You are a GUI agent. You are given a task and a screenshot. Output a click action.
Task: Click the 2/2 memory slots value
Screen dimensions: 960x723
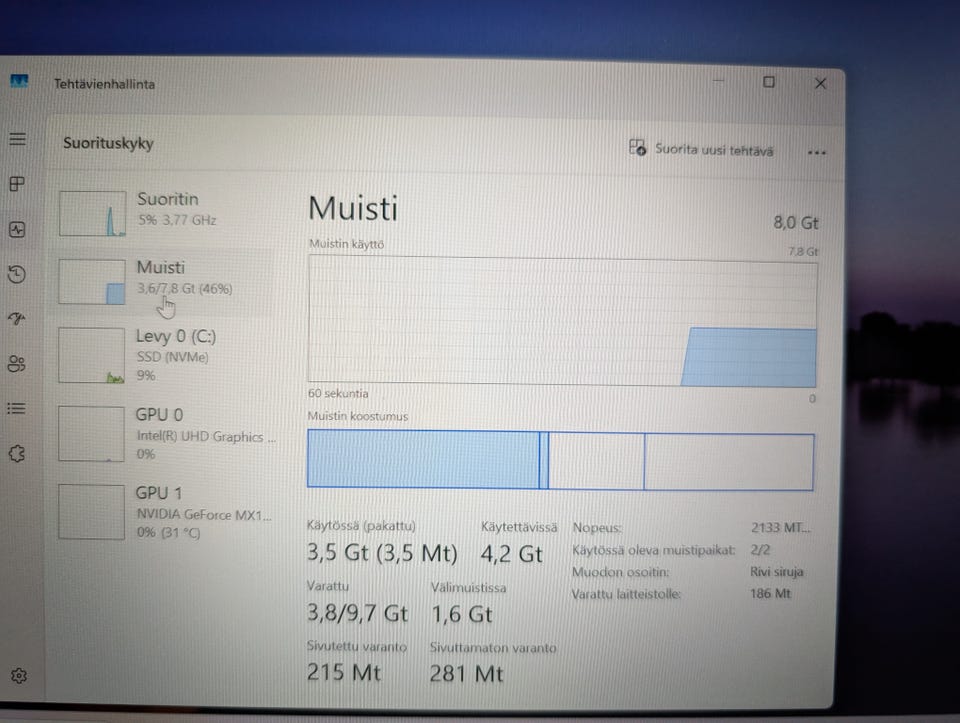click(x=760, y=550)
